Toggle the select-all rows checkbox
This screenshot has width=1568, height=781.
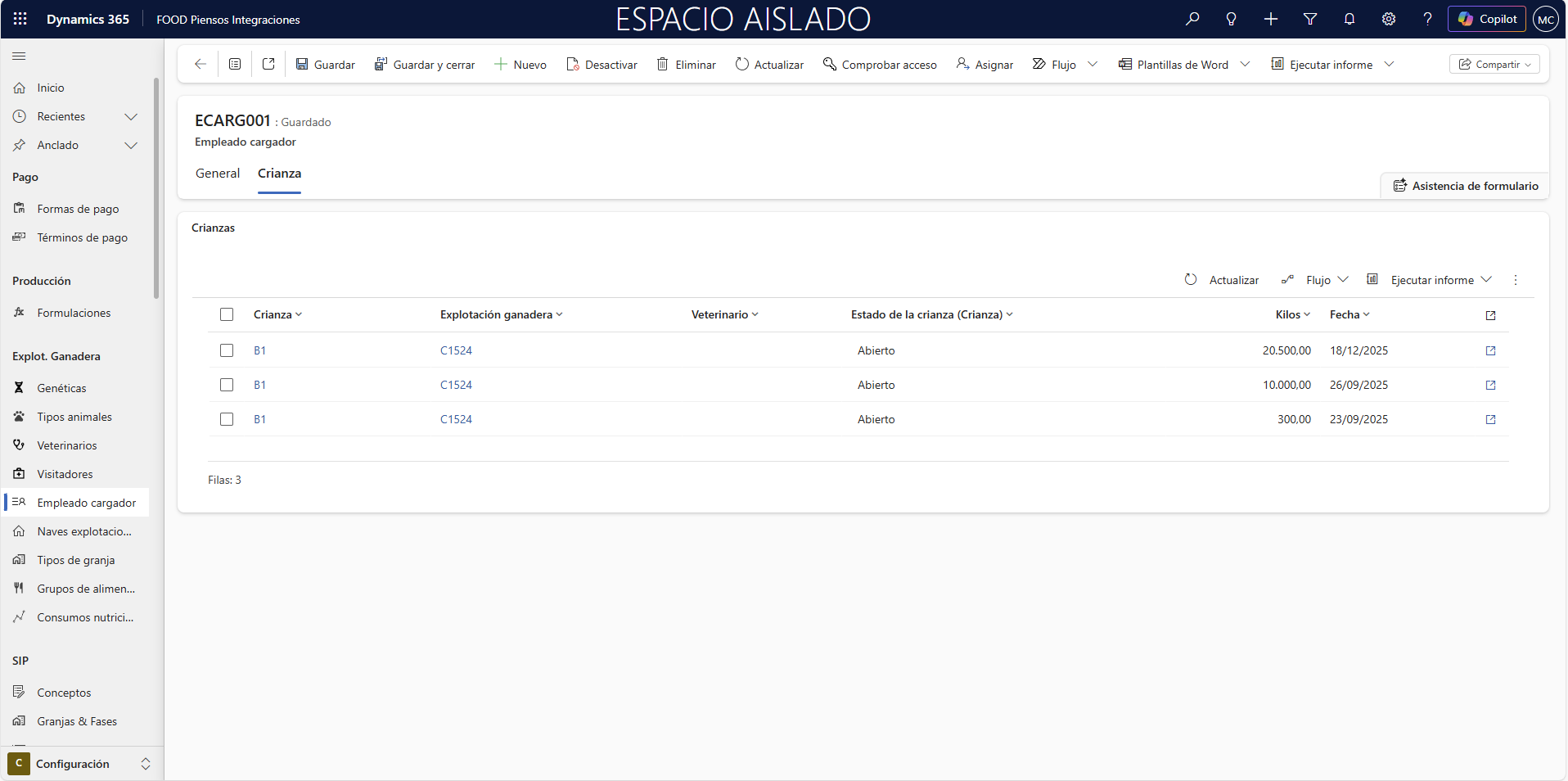(227, 314)
